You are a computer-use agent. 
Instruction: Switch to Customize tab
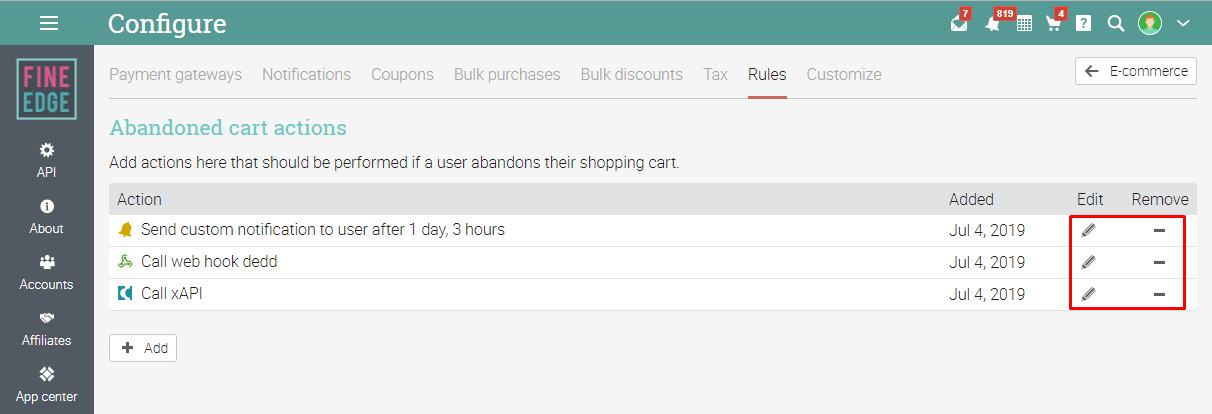[x=844, y=74]
